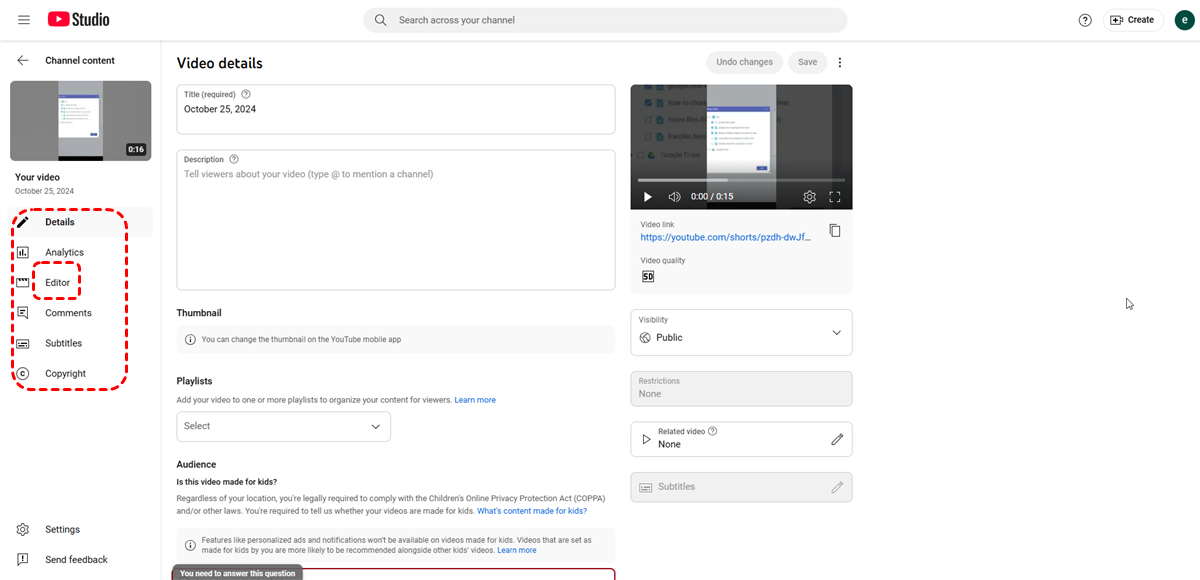Click the YouTube Studio logo
Viewport: 1200px width, 580px height.
[78, 20]
